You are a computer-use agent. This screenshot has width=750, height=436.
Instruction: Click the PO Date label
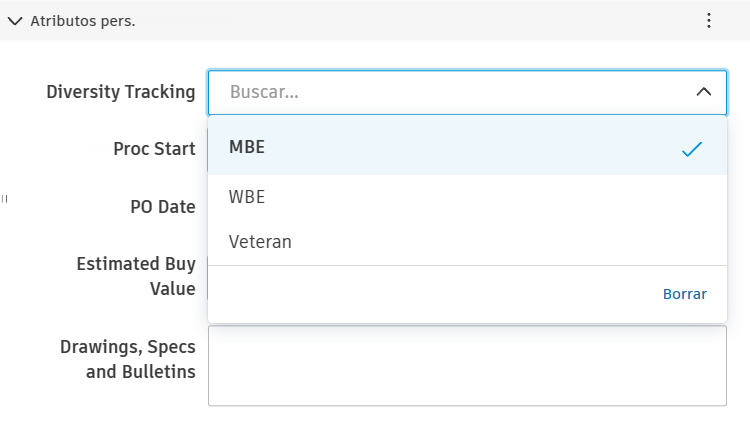tap(163, 207)
